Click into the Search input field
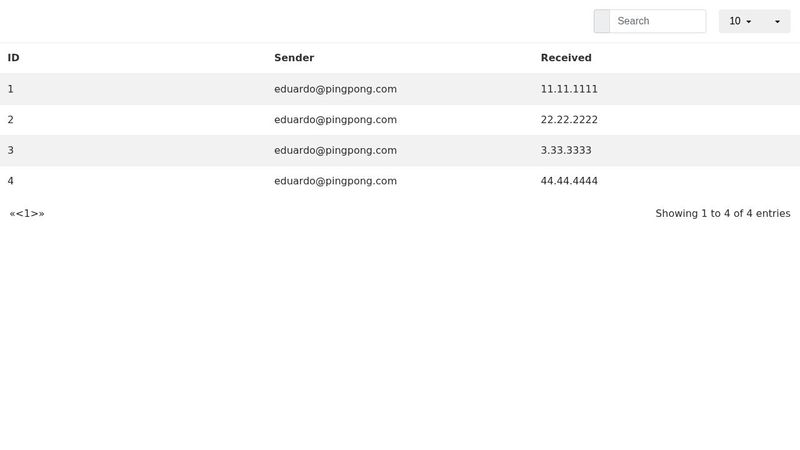 coord(657,21)
